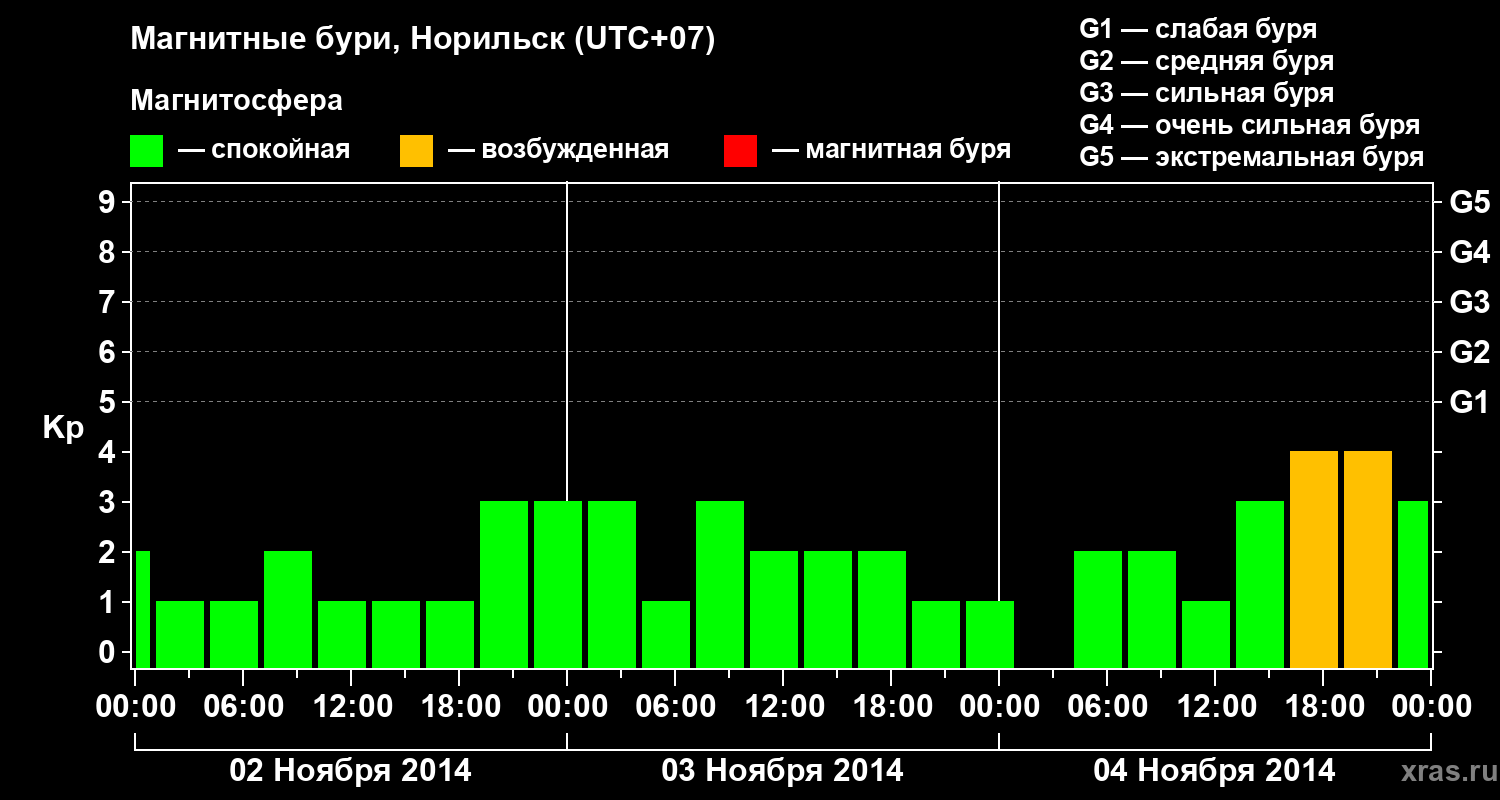Click the orange 'возбужденная' legend swatch
The height and width of the screenshot is (800, 1500).
[x=416, y=151]
